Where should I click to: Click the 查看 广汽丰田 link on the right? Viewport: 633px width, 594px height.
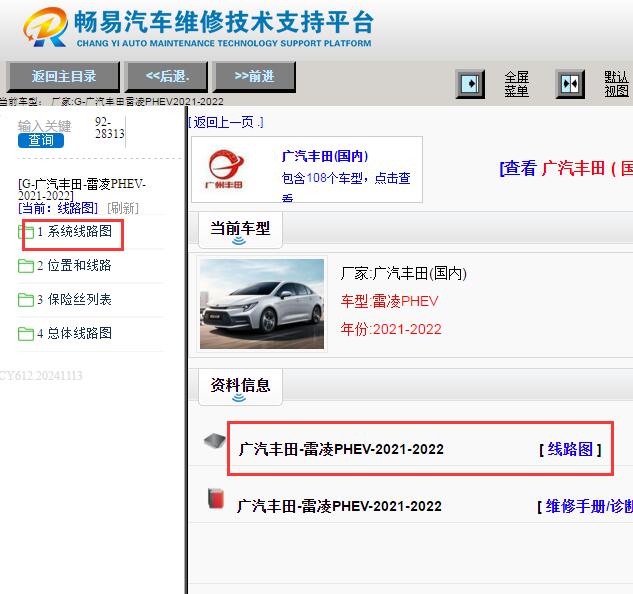(x=566, y=168)
